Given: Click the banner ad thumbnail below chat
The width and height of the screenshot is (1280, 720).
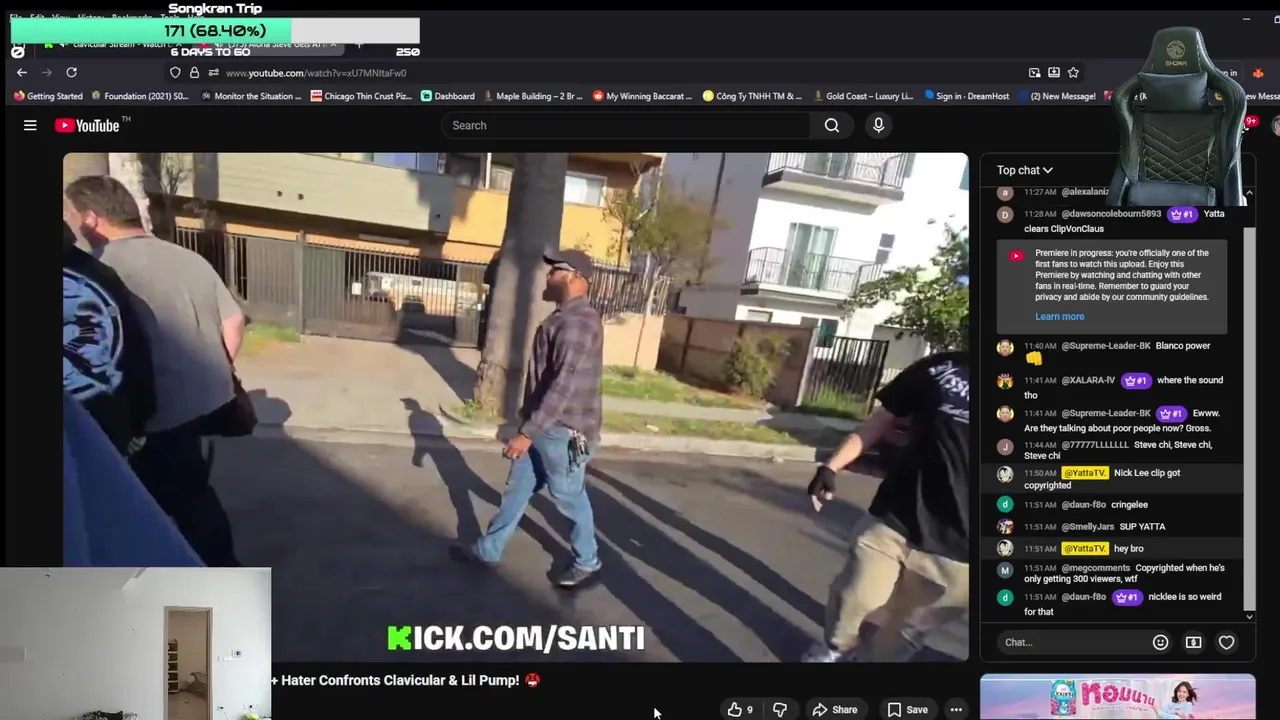Looking at the screenshot, I should [1117, 697].
